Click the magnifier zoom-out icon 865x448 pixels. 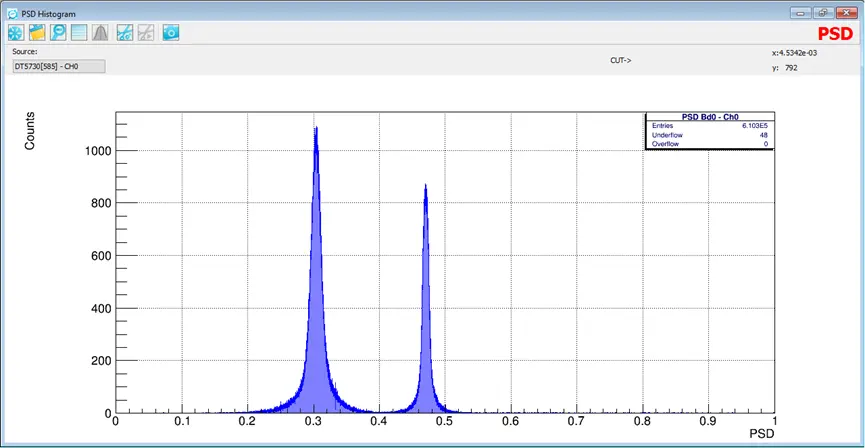click(58, 33)
